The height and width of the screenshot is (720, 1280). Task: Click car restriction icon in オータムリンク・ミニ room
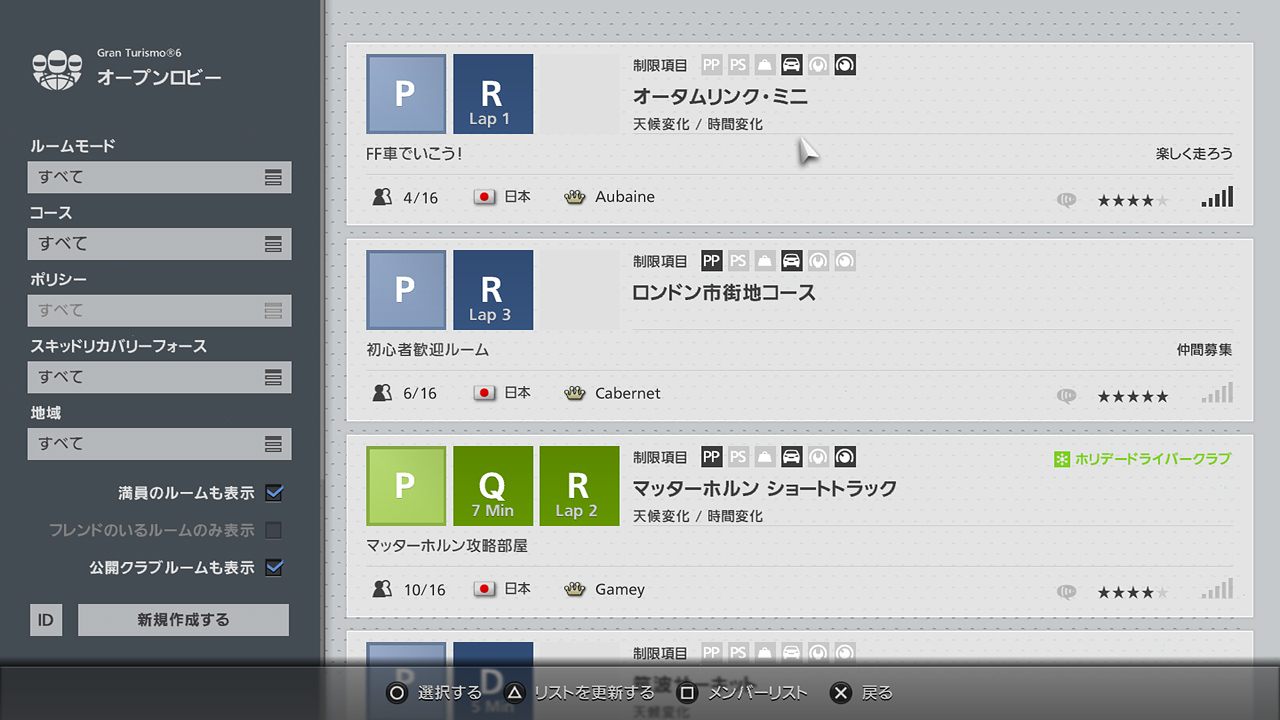point(791,65)
